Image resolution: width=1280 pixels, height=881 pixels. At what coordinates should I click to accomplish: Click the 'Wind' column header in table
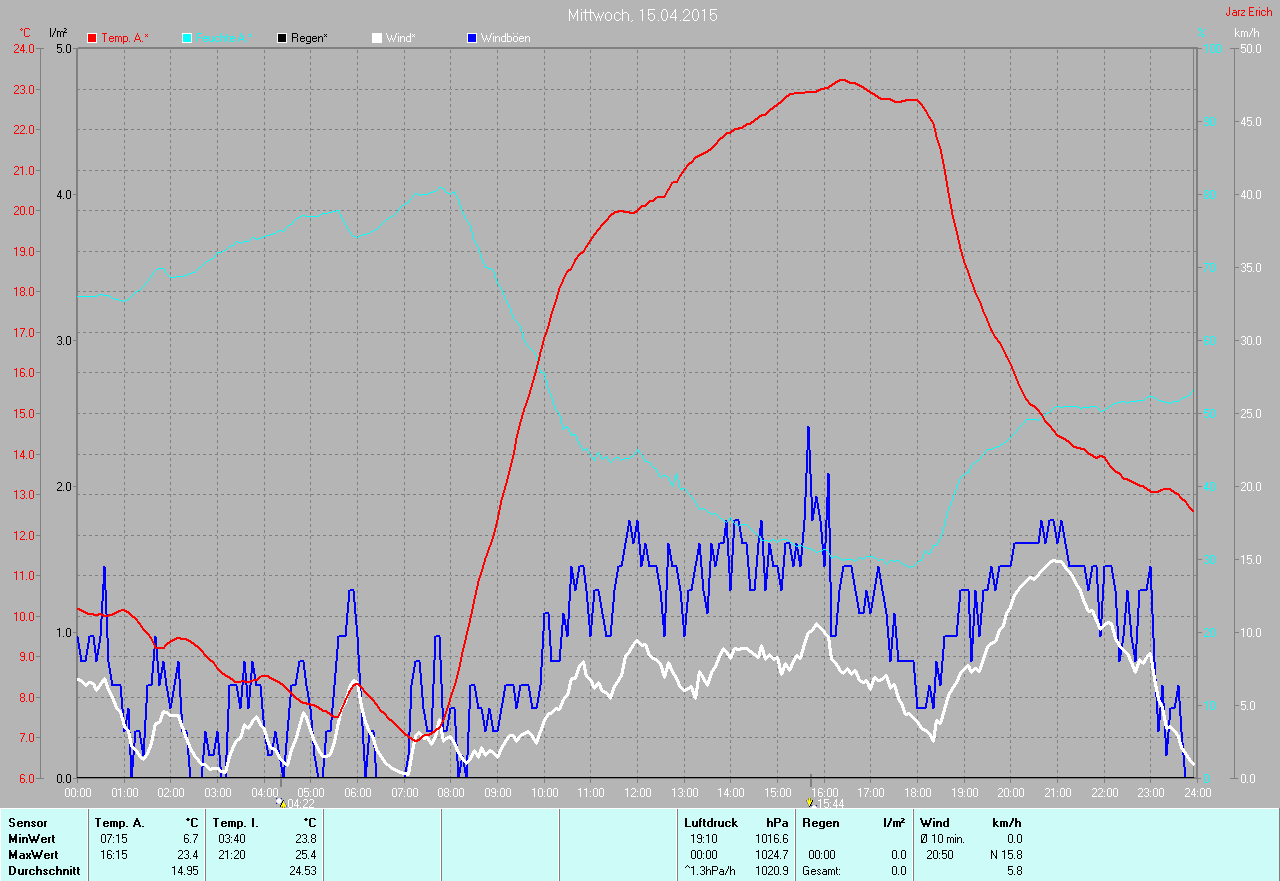(x=935, y=823)
